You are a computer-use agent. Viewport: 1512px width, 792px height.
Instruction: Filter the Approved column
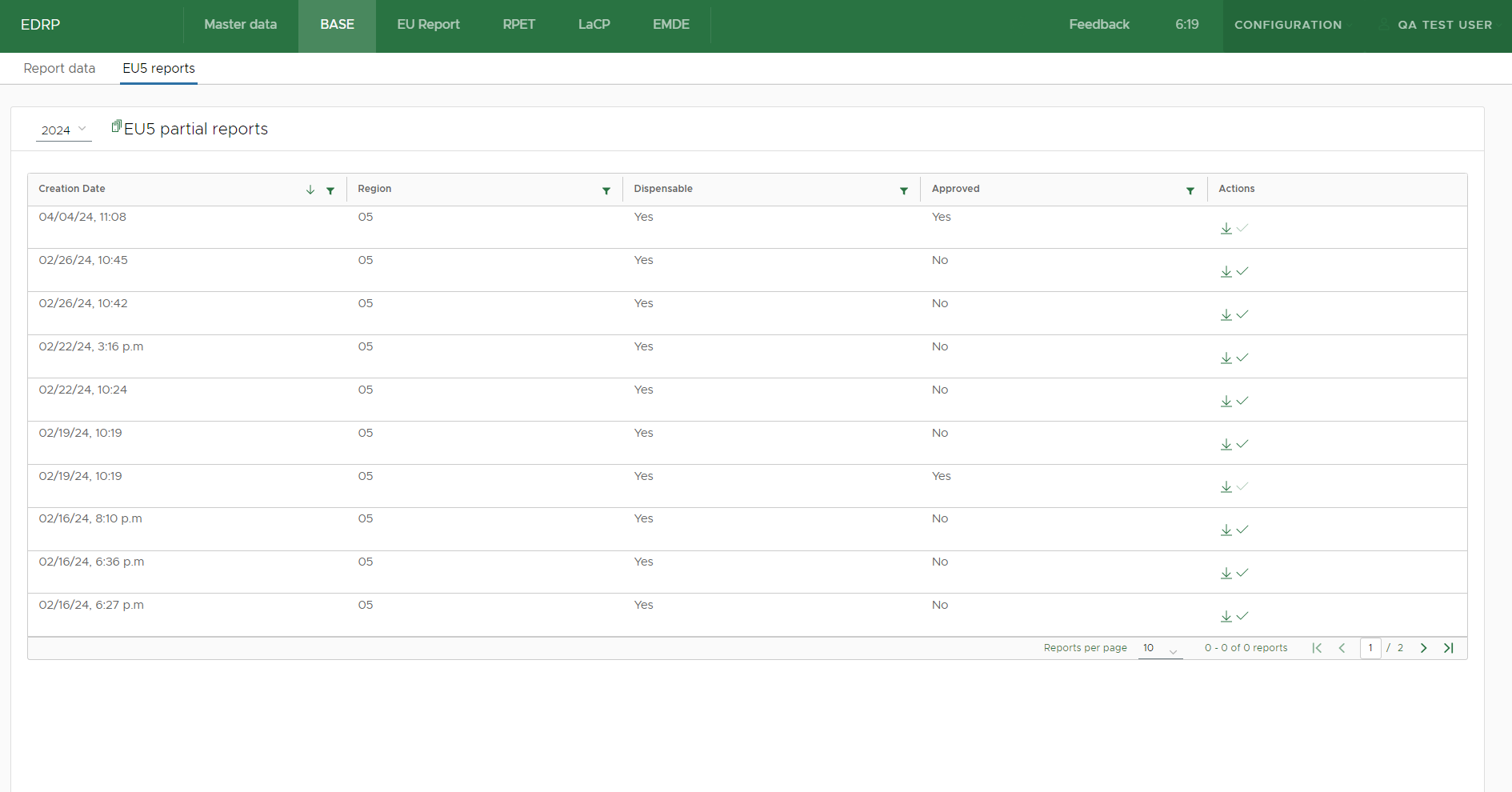pos(1190,190)
